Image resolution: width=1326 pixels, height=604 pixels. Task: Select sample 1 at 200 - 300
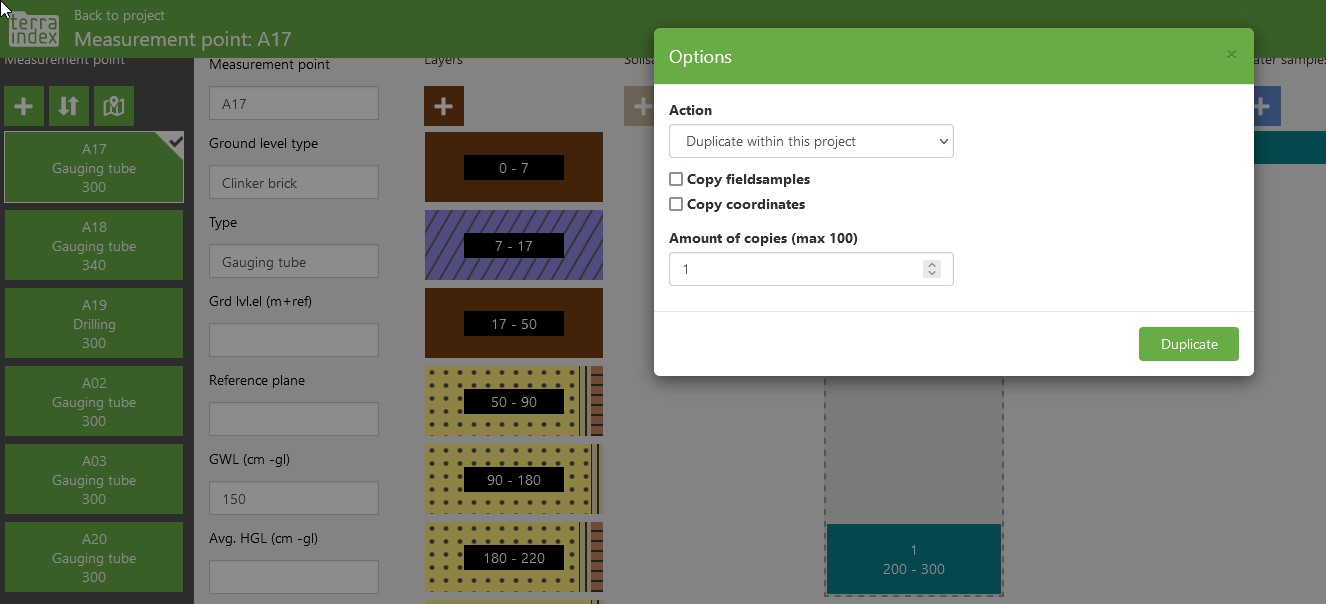914,559
